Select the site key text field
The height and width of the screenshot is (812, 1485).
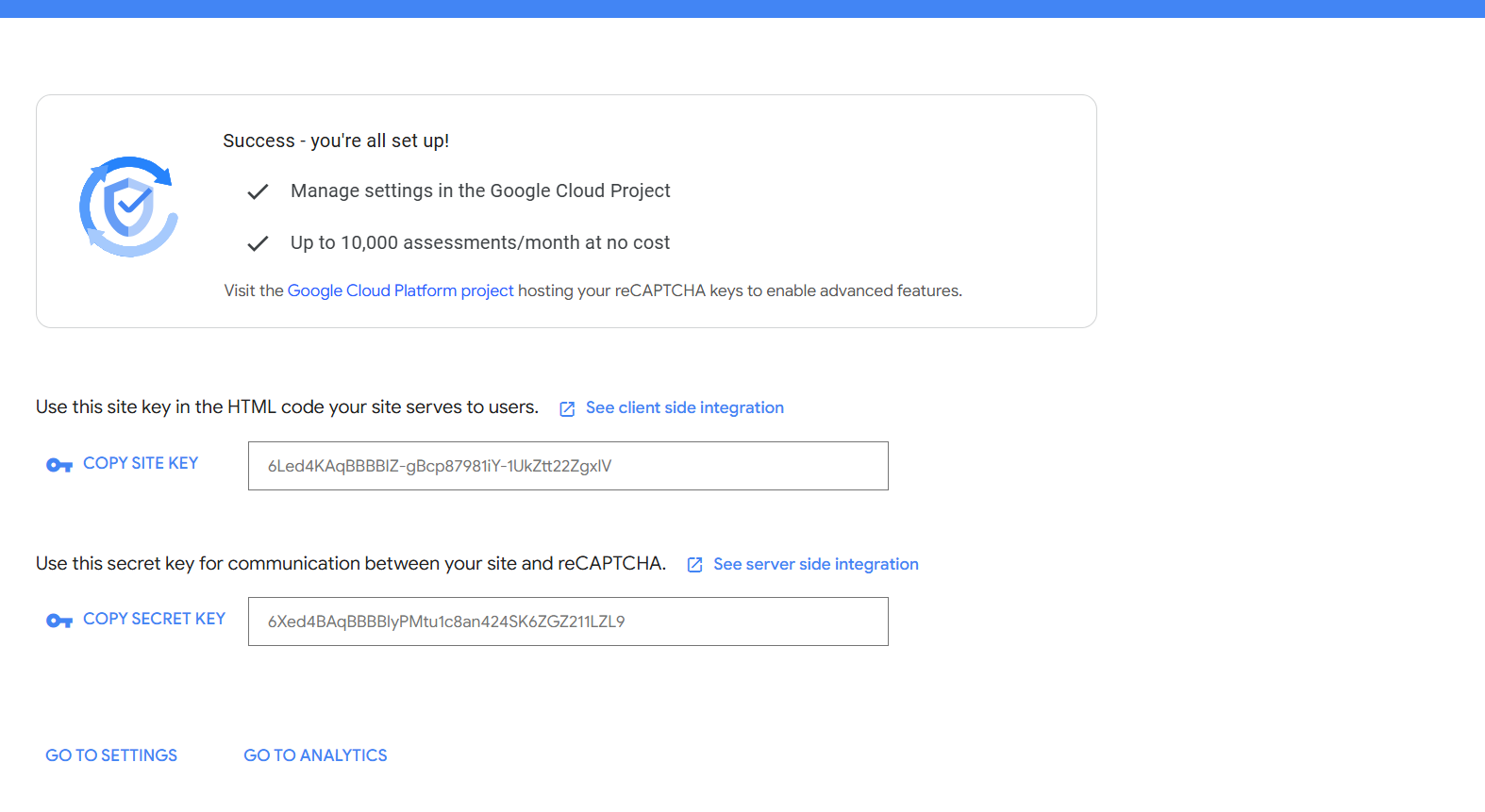tap(568, 466)
